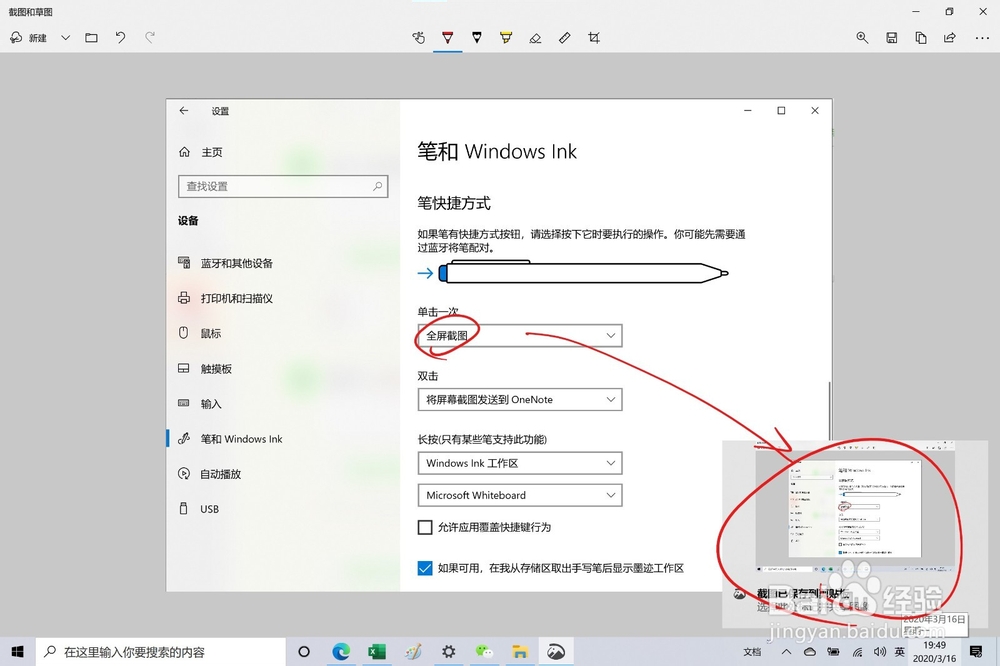
Task: Select the image crop tool
Action: (594, 37)
